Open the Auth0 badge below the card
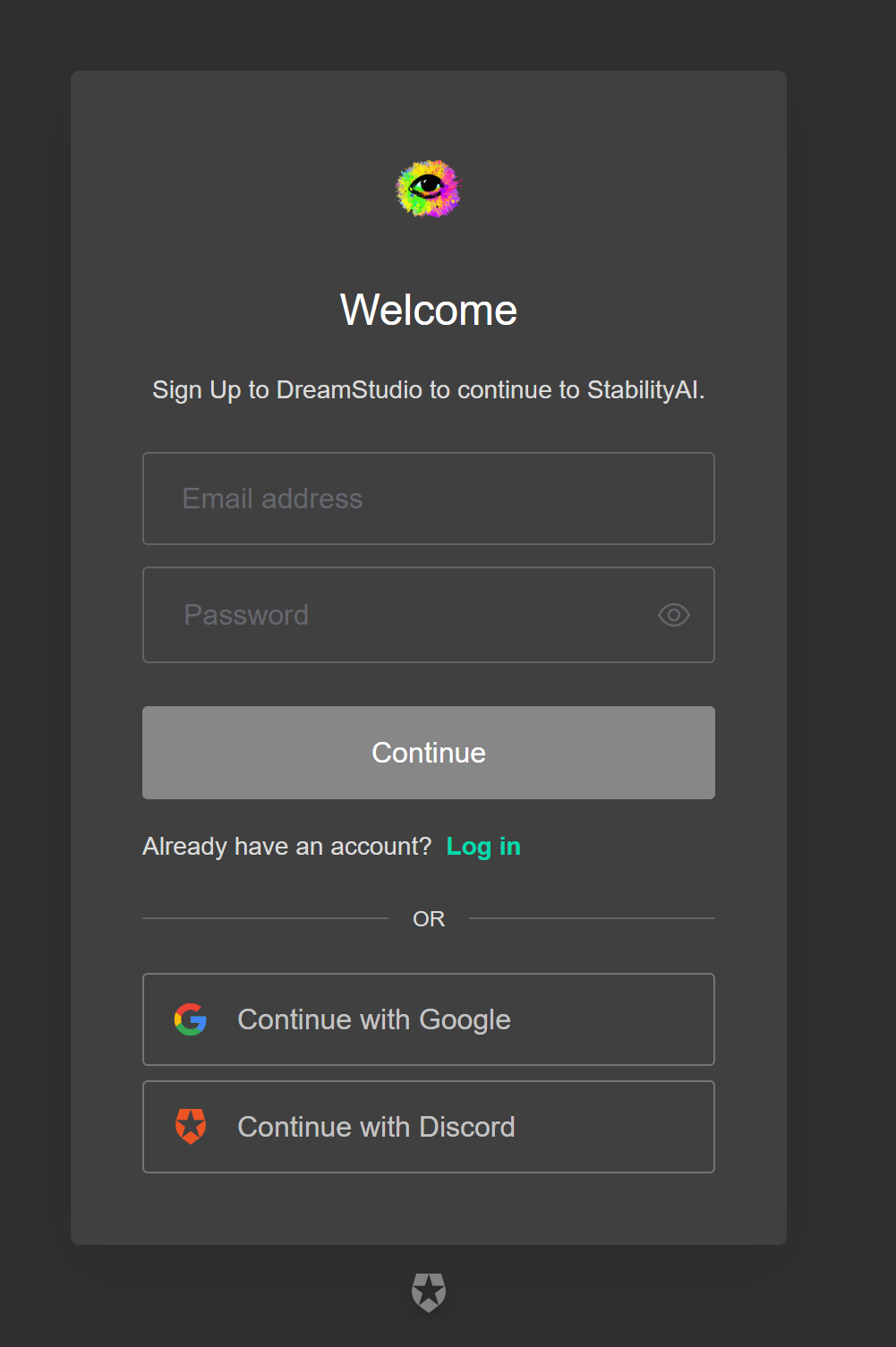This screenshot has width=896, height=1347. click(x=429, y=1292)
